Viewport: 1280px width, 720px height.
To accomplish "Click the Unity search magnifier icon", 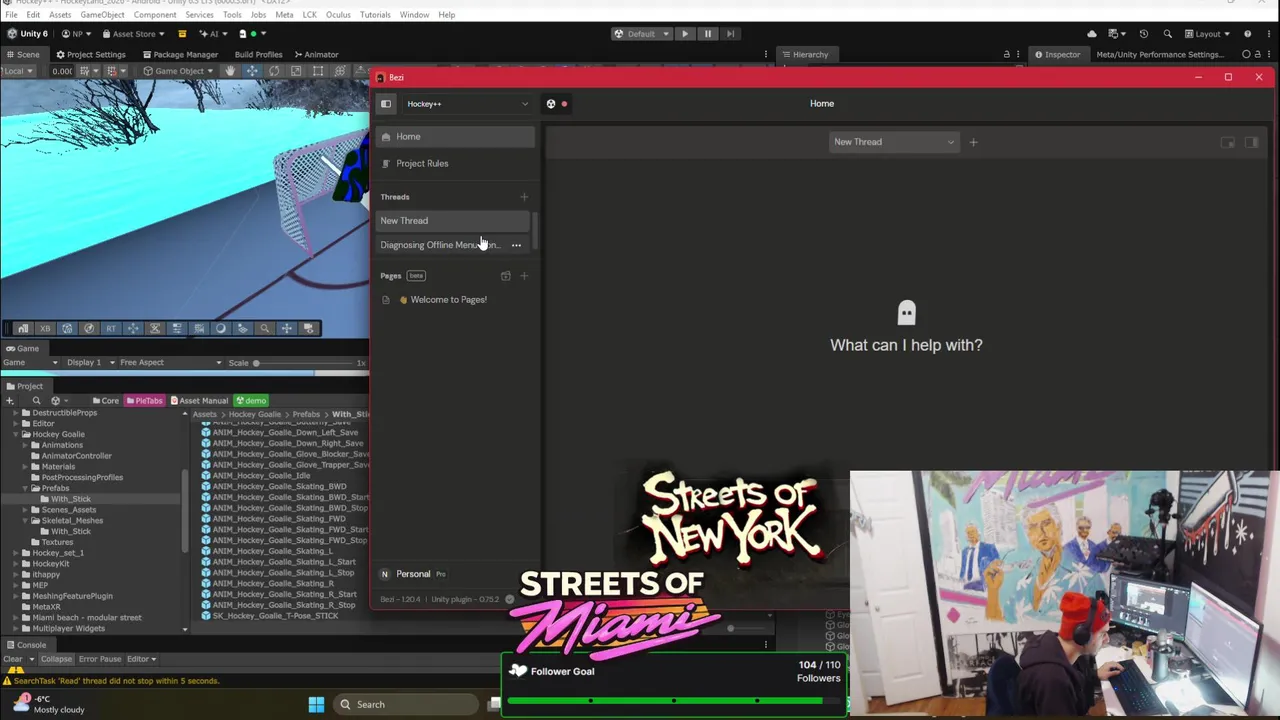I will tap(1167, 34).
